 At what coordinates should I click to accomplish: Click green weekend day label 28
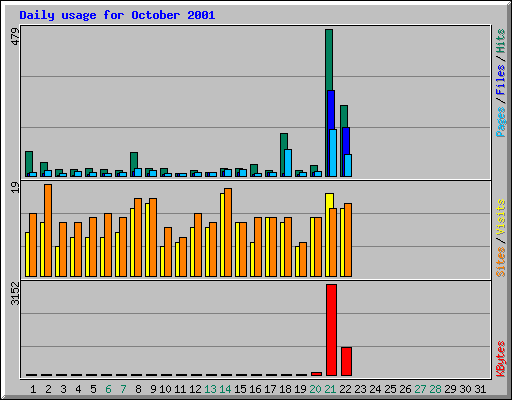click(x=435, y=389)
